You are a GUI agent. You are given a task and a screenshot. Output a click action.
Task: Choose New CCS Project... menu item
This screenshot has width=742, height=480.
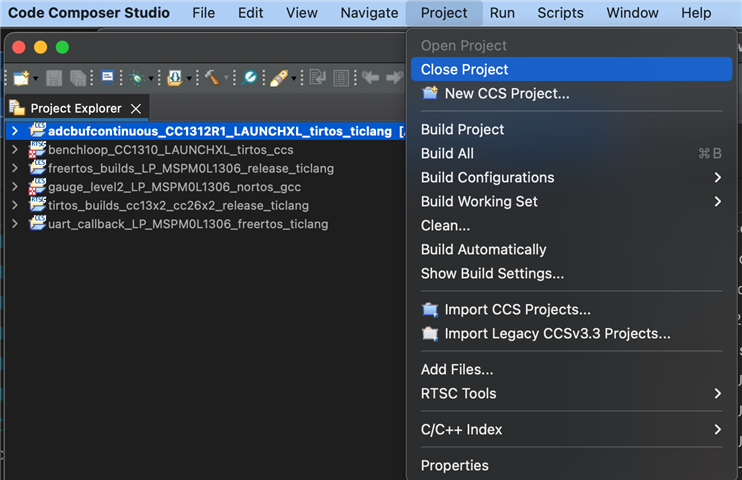coord(572,94)
